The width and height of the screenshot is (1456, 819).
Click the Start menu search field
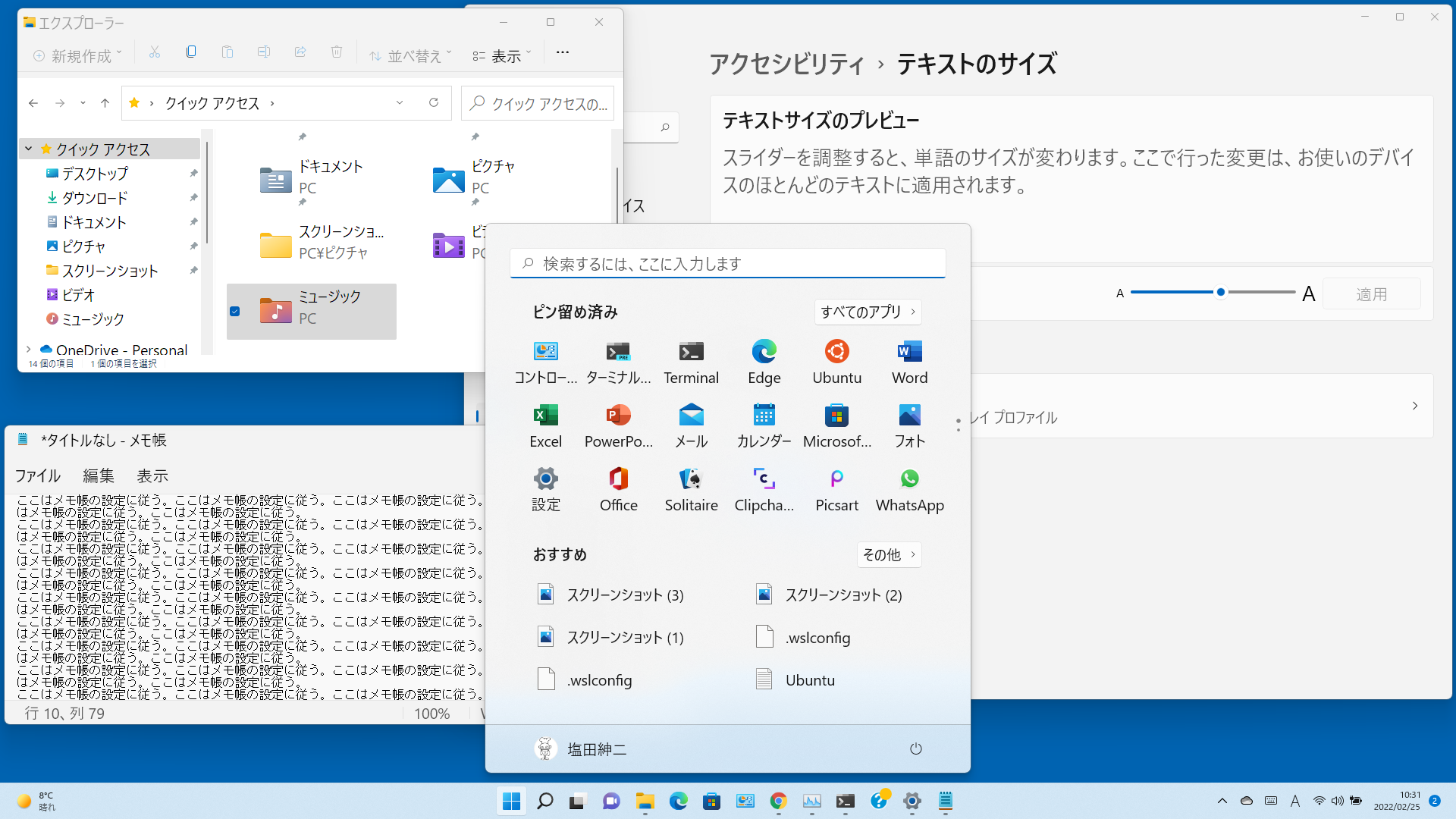point(728,264)
